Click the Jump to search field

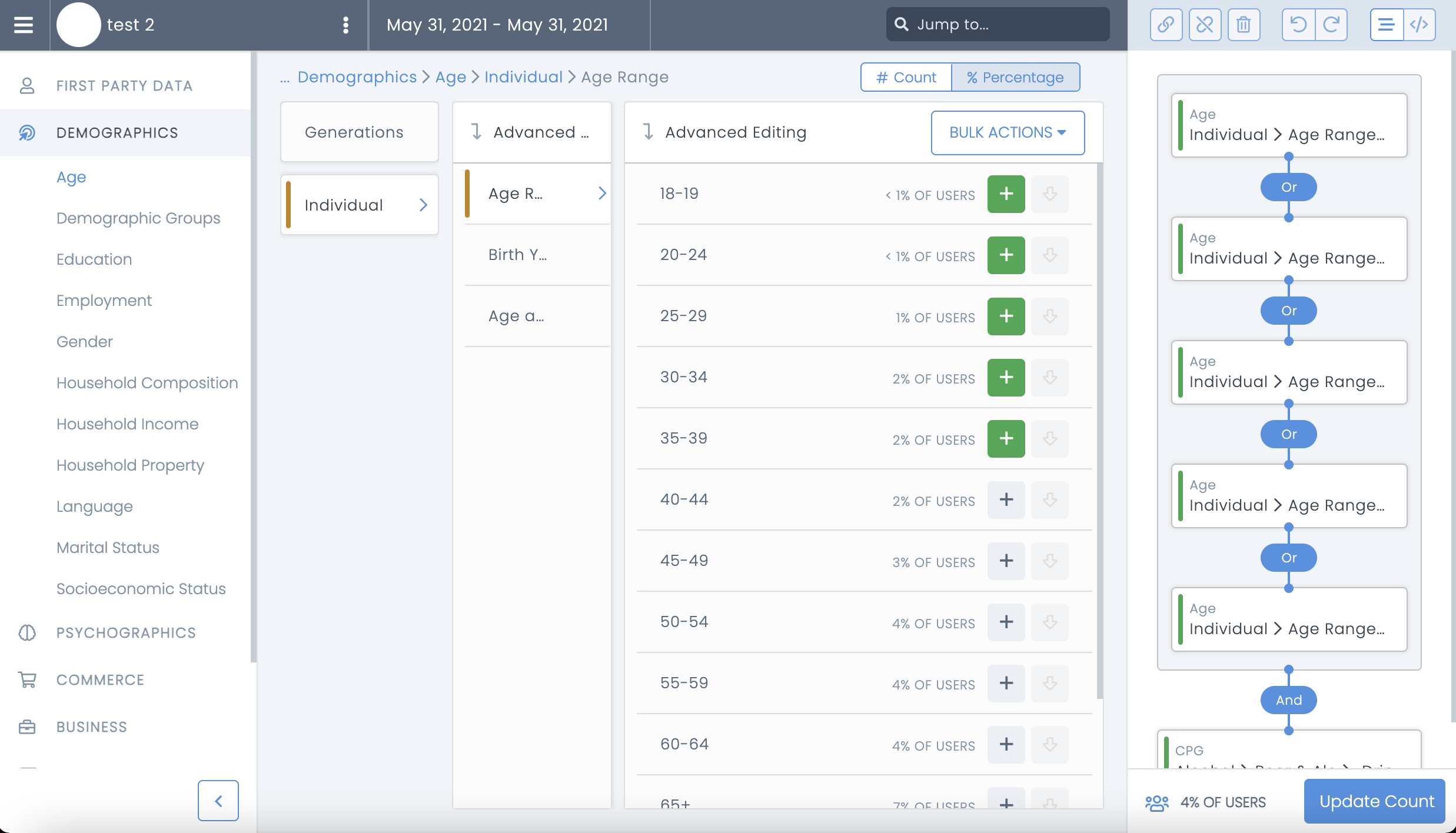[998, 25]
